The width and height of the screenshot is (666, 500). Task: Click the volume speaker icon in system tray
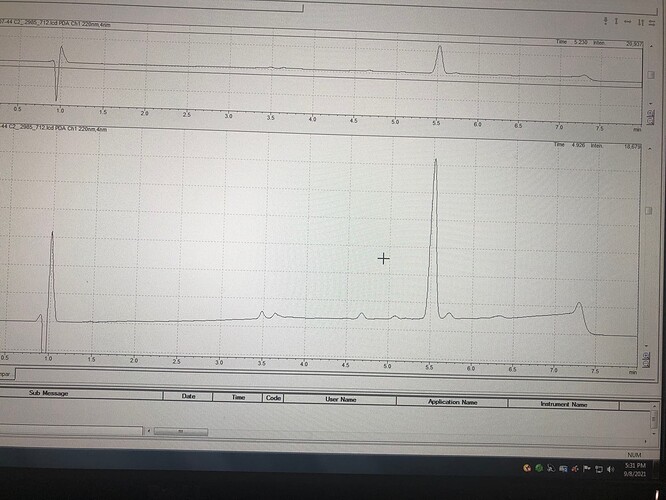tap(609, 468)
